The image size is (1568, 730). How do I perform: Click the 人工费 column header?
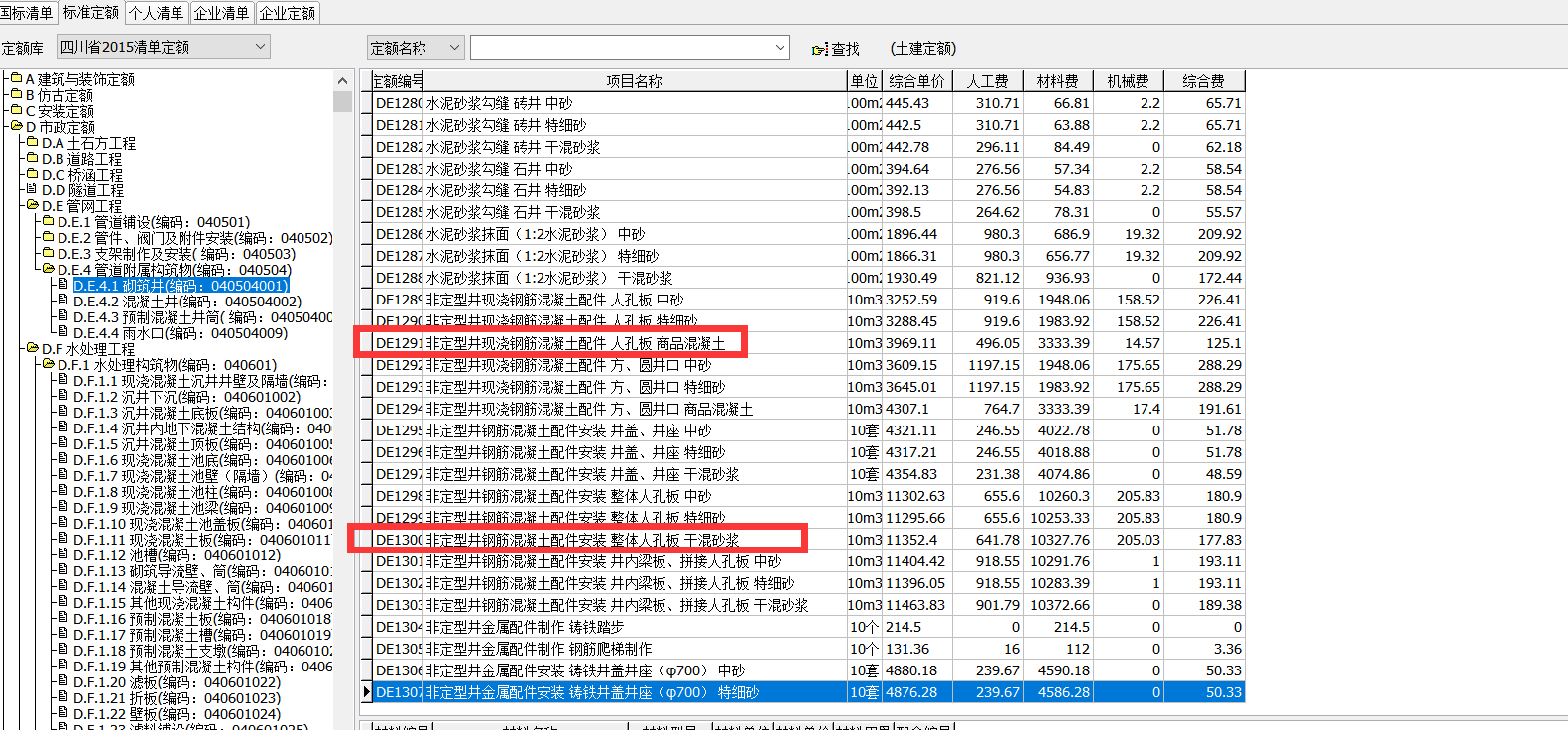[x=988, y=81]
